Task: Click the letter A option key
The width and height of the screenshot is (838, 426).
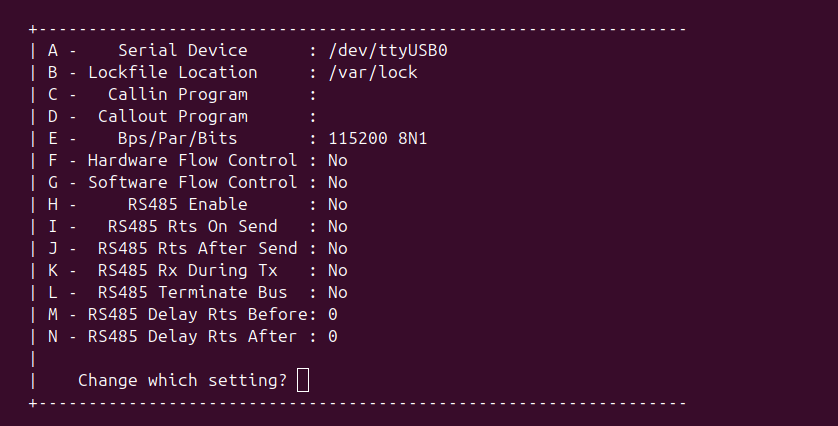Action: coord(52,50)
